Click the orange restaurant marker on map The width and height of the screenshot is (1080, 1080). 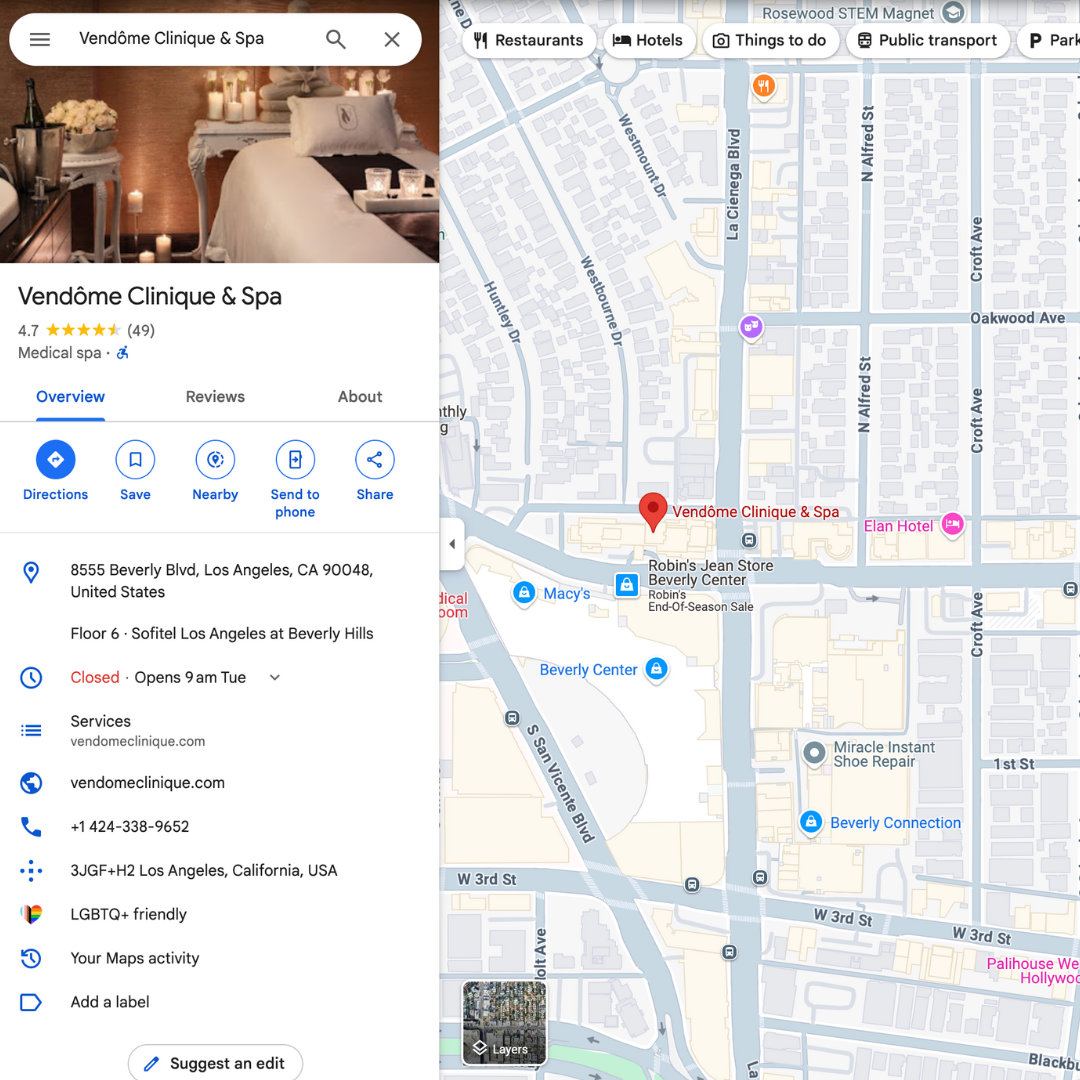763,87
